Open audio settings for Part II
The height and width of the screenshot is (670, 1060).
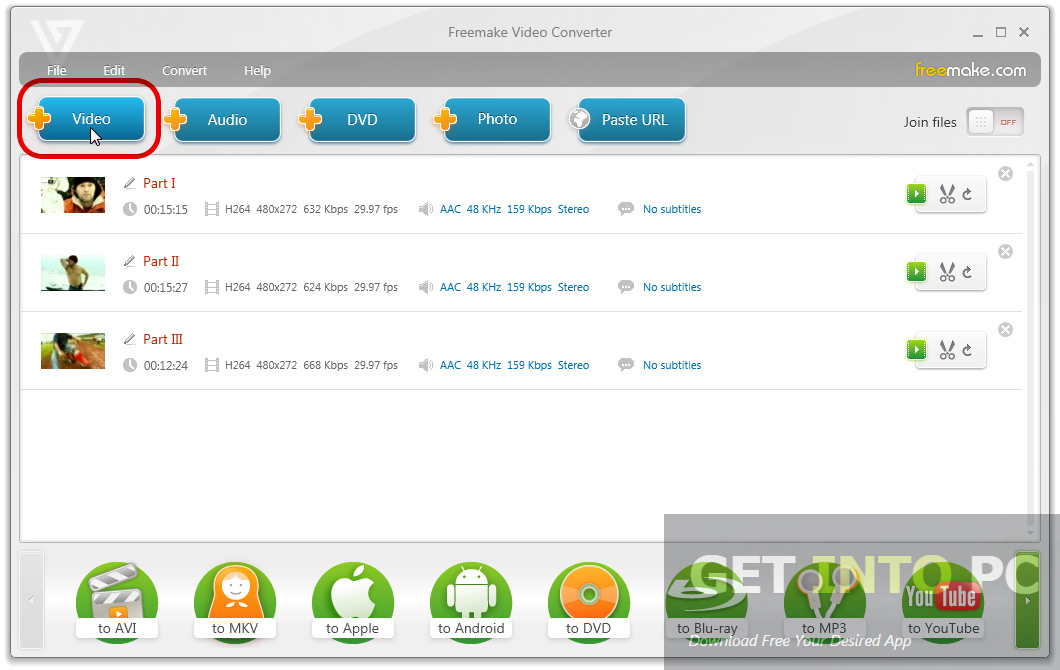pos(514,287)
